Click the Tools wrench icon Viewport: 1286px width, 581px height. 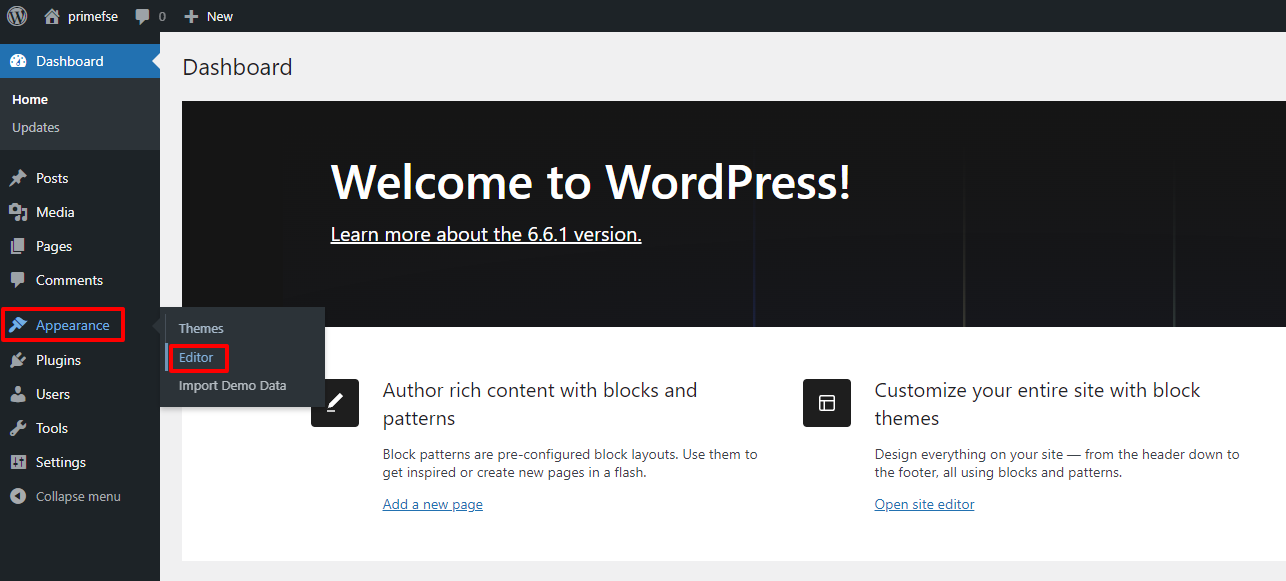tap(18, 428)
